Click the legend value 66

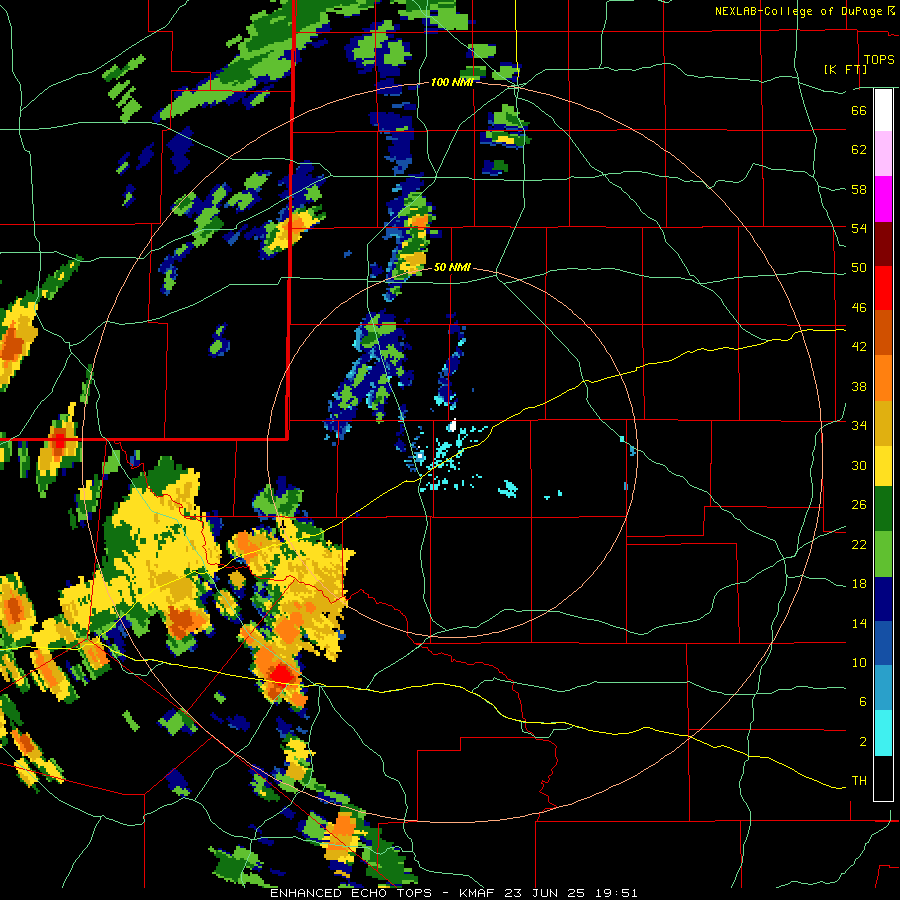tap(859, 110)
